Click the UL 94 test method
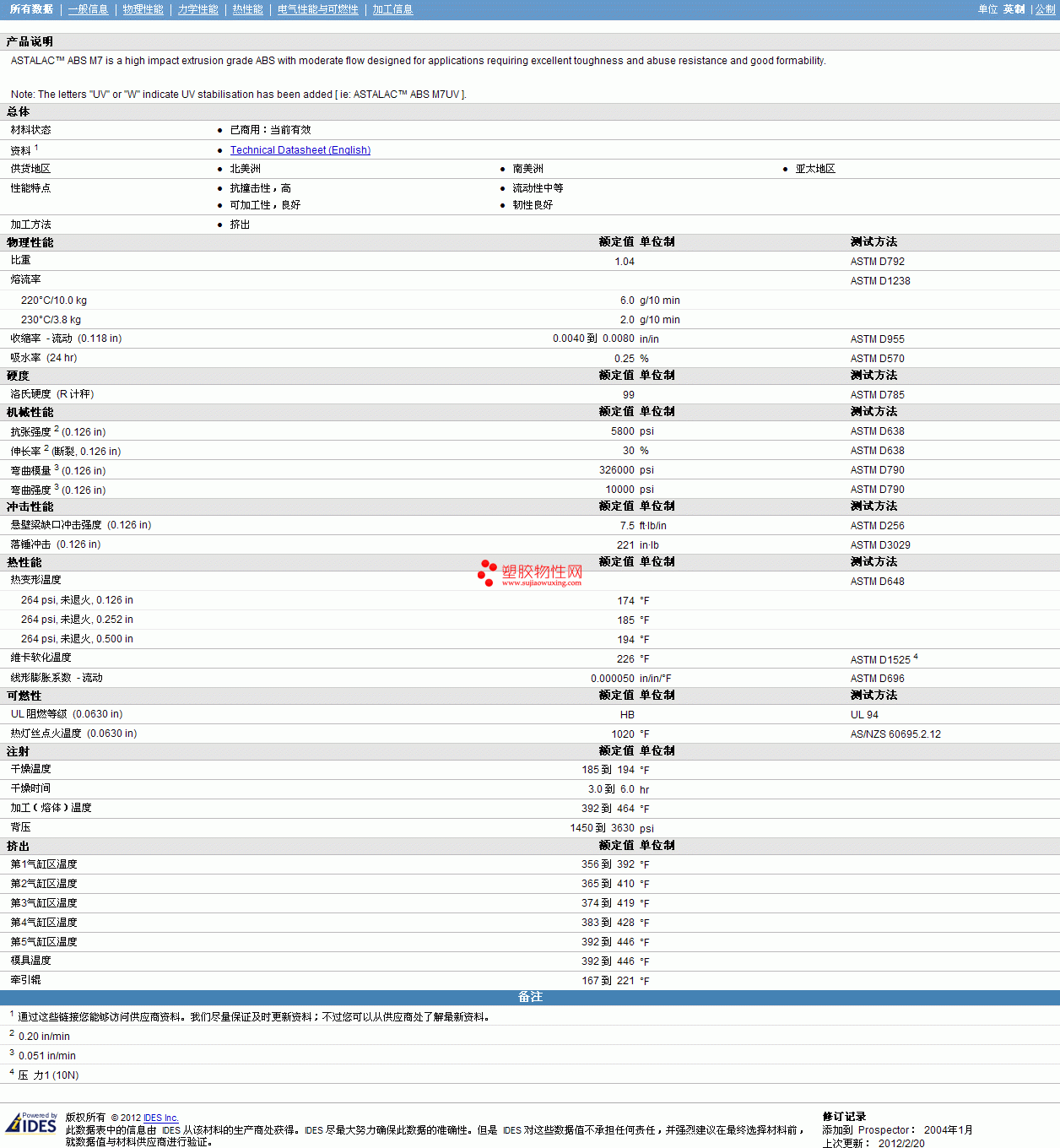The width and height of the screenshot is (1060, 1148). pos(864,715)
